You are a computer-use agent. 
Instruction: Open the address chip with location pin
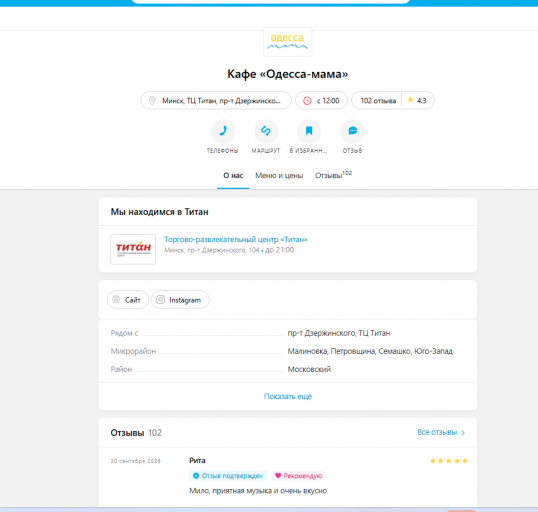click(216, 101)
